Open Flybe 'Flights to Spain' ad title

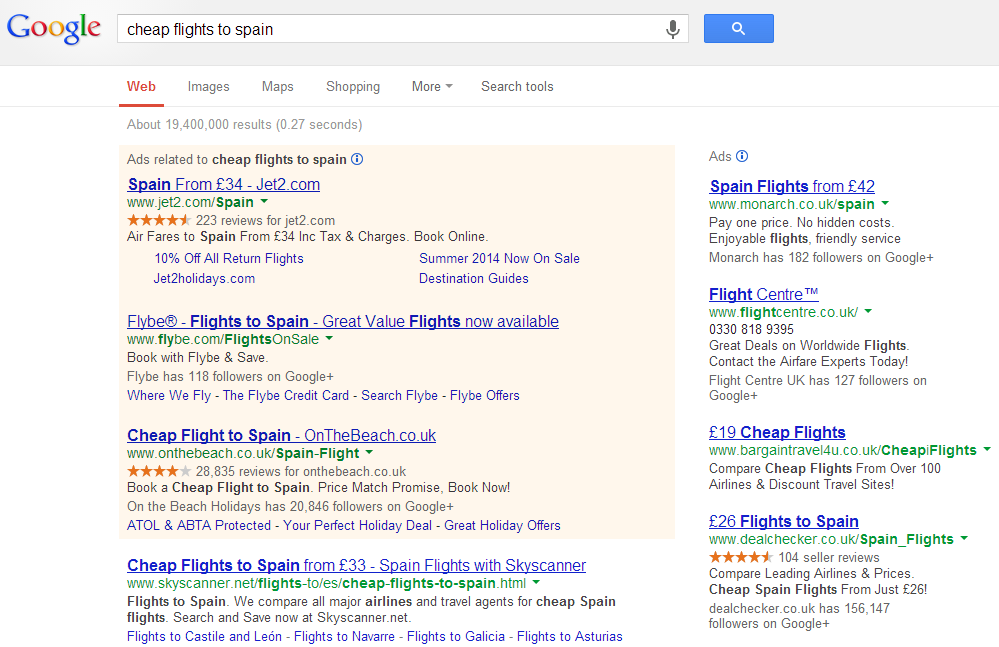[343, 322]
